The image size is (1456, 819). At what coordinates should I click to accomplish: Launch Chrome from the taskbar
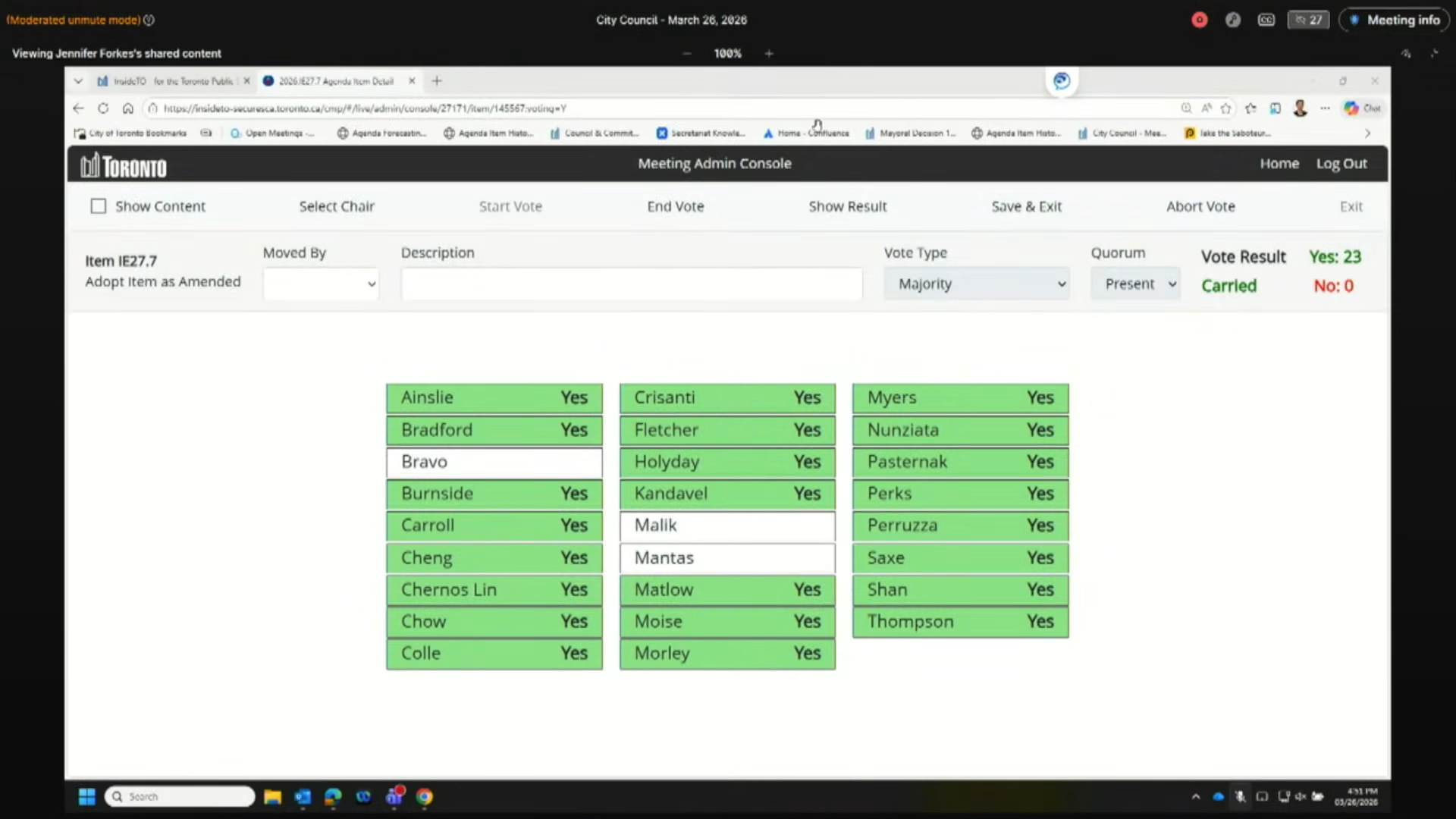click(425, 796)
